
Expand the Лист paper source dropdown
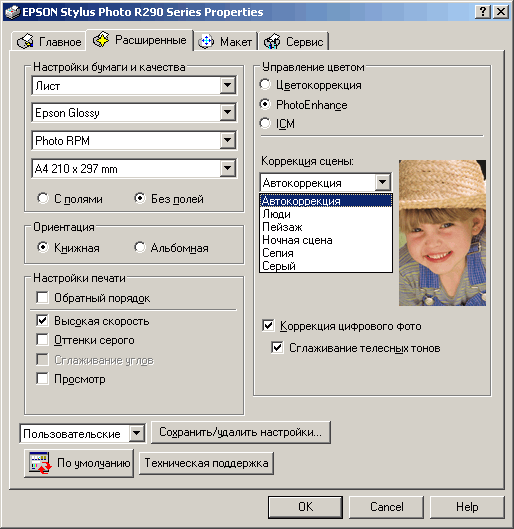(228, 85)
